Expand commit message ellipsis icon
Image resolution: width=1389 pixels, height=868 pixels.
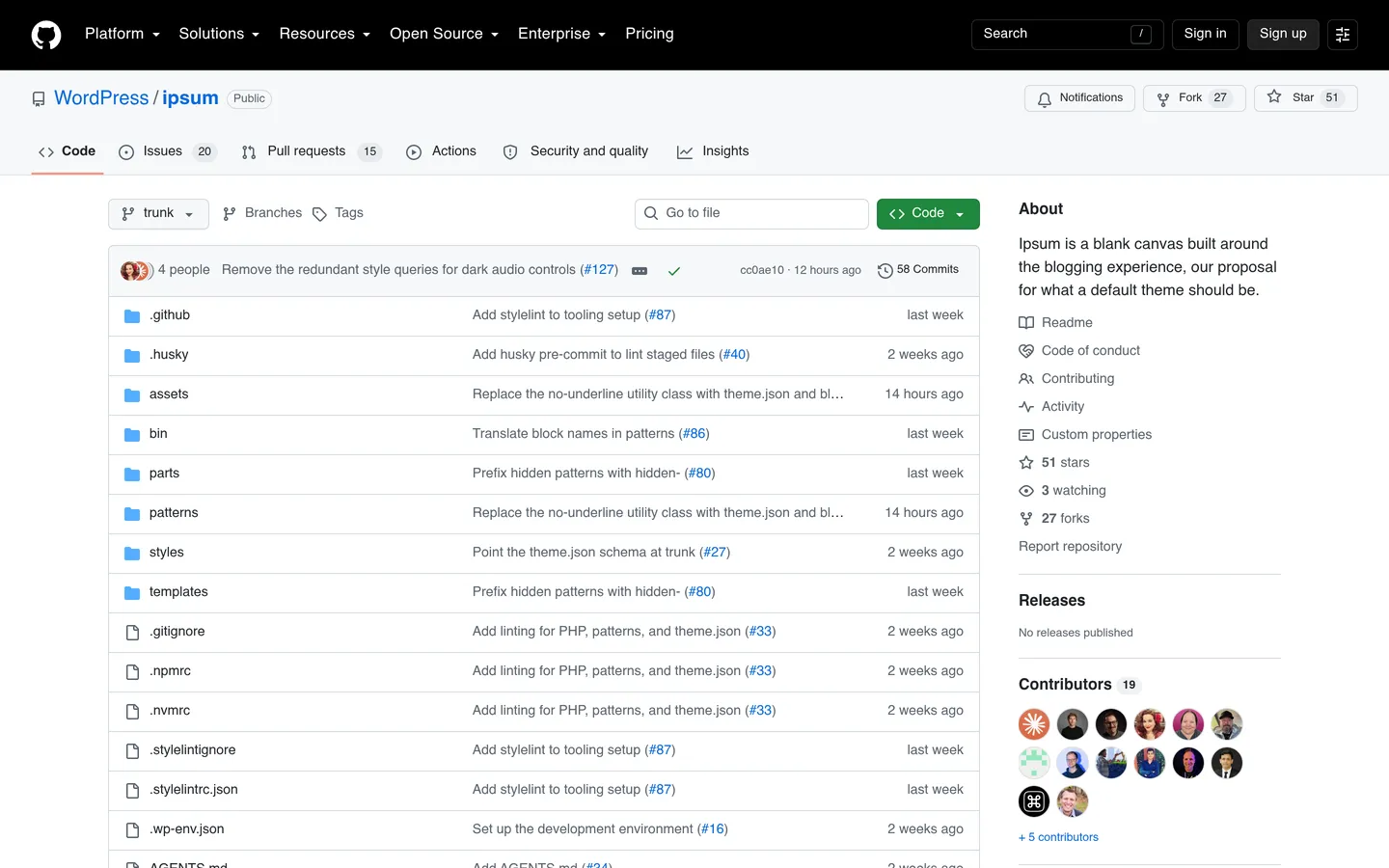coord(640,271)
